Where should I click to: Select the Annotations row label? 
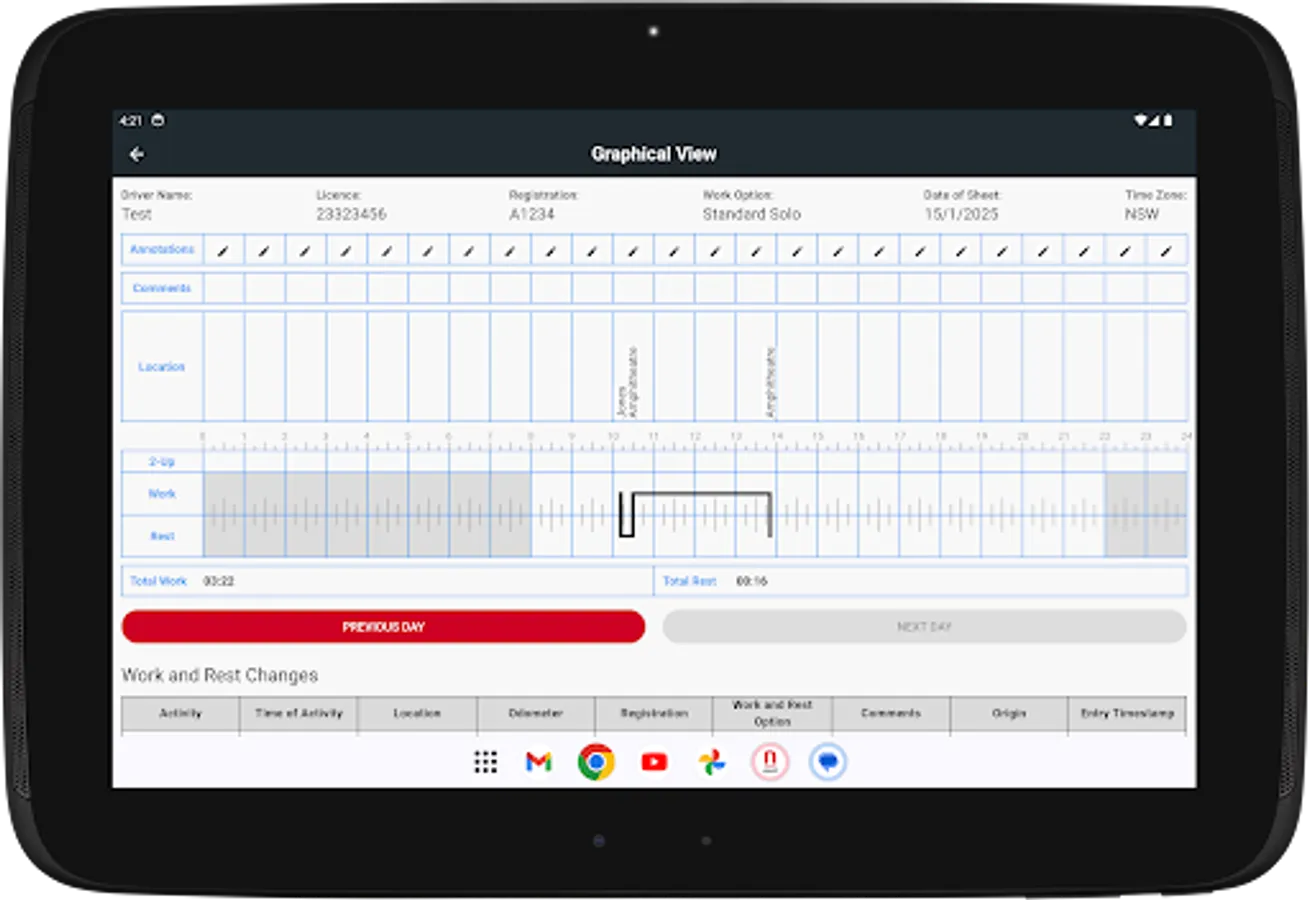(x=161, y=249)
